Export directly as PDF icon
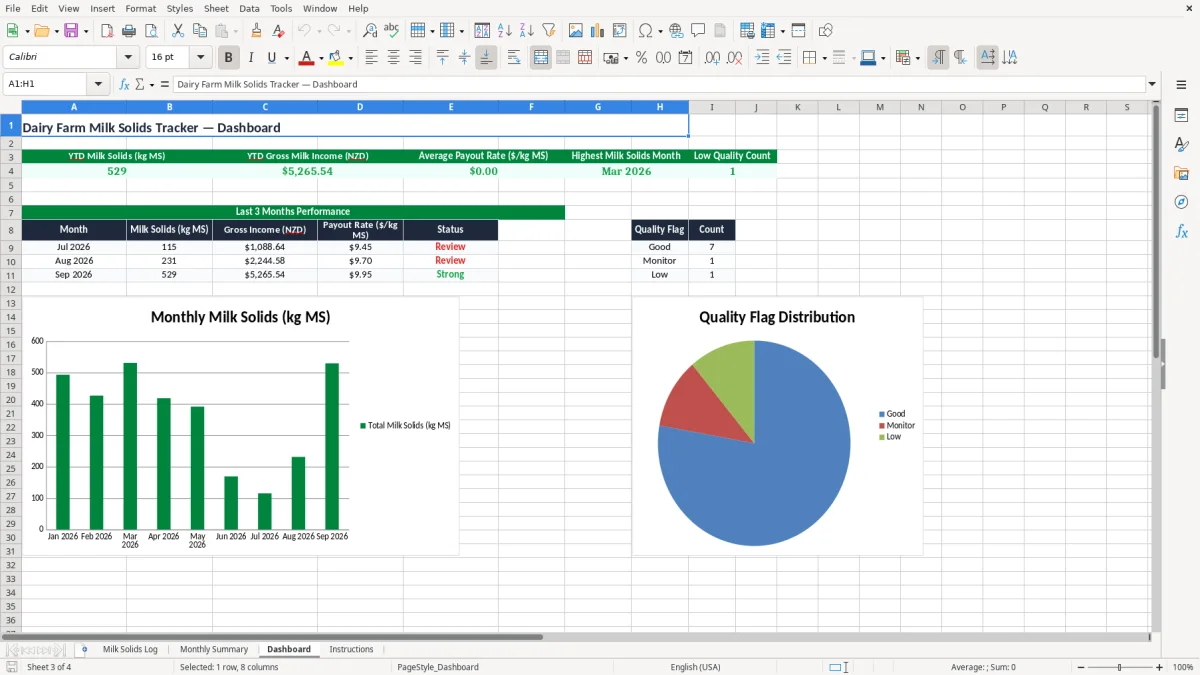 tap(107, 31)
